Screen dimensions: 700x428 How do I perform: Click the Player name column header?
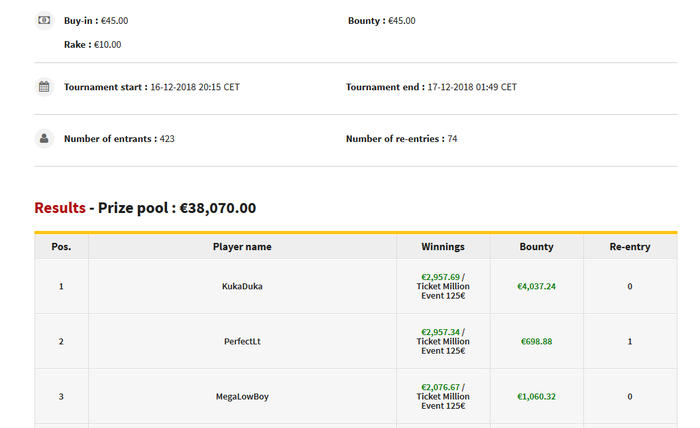(242, 247)
